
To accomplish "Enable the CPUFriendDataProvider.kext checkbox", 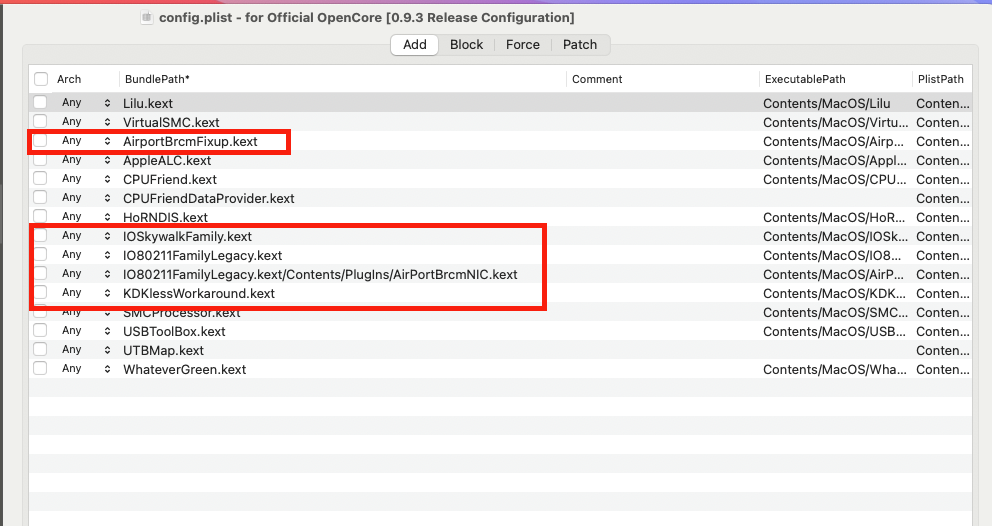I will click(x=40, y=197).
